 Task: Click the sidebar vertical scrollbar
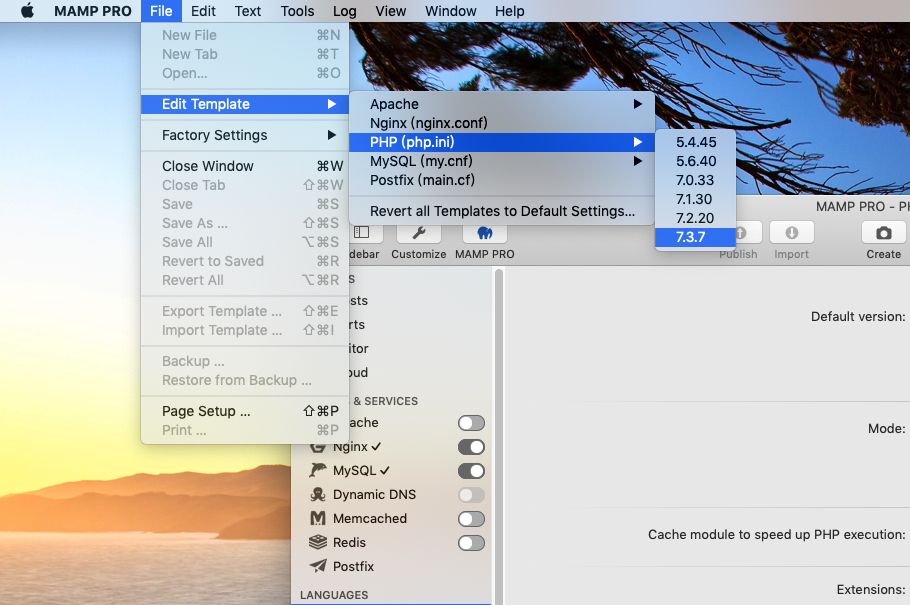point(499,435)
